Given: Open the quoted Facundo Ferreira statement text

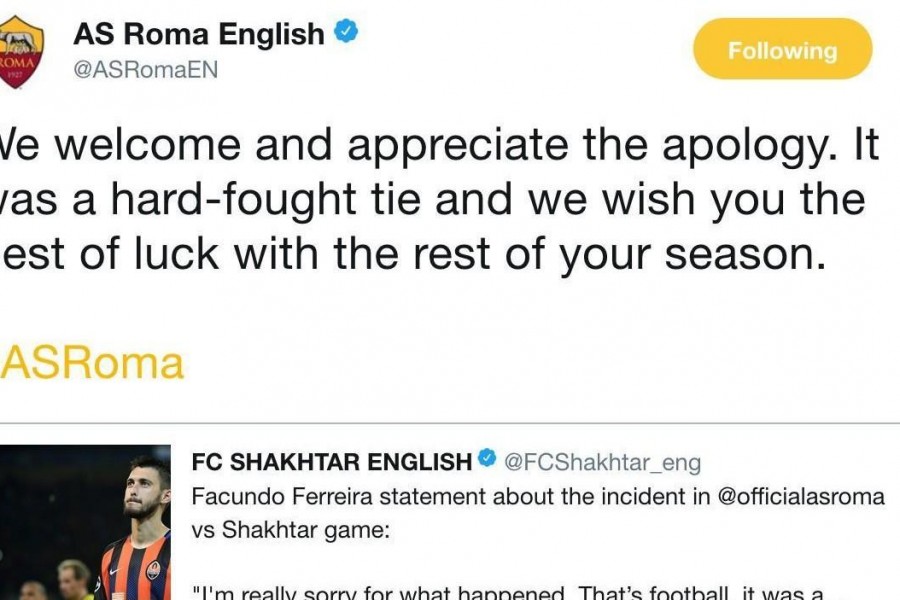Looking at the screenshot, I should tap(538, 513).
